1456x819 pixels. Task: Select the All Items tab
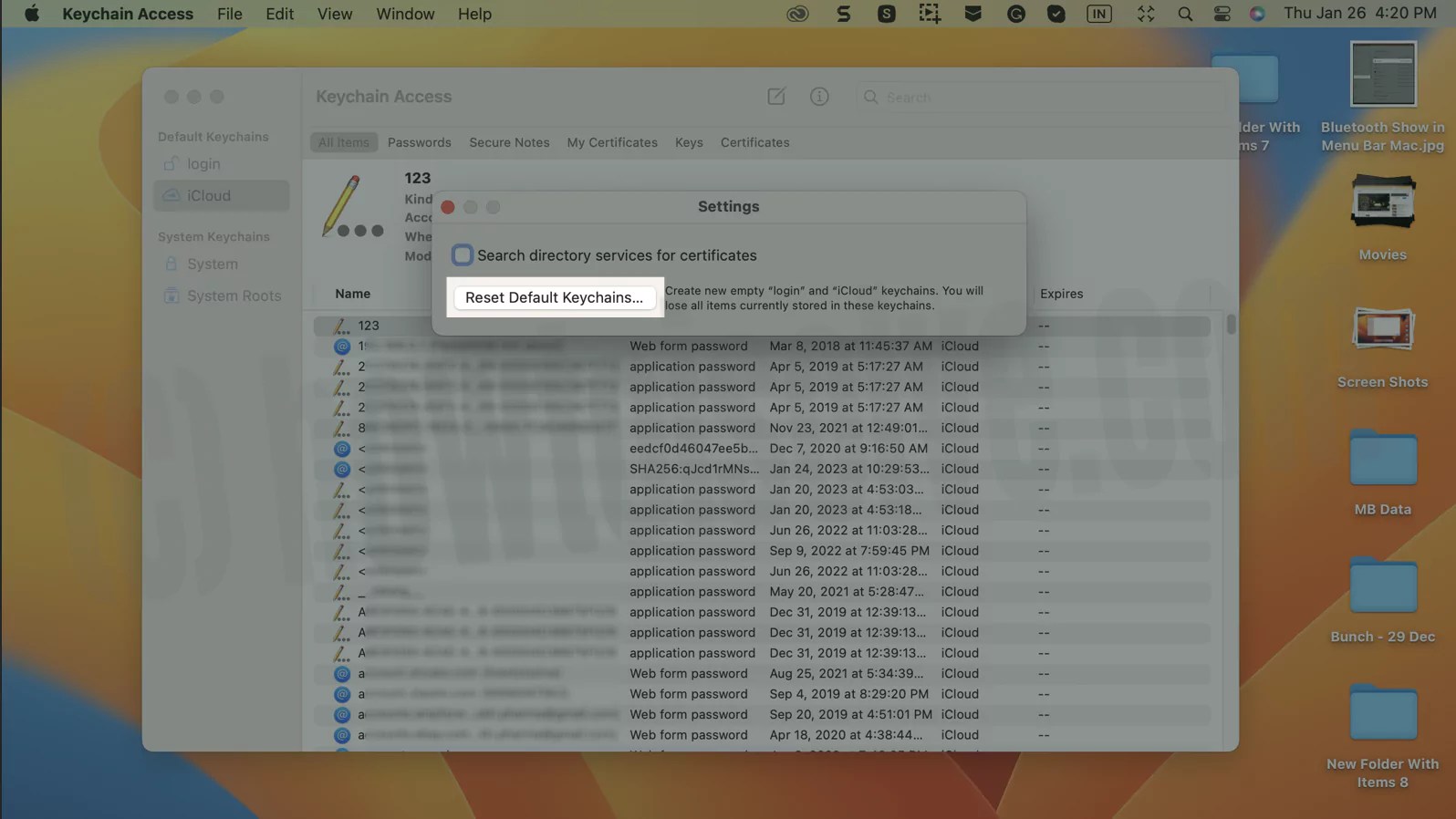[x=344, y=142]
